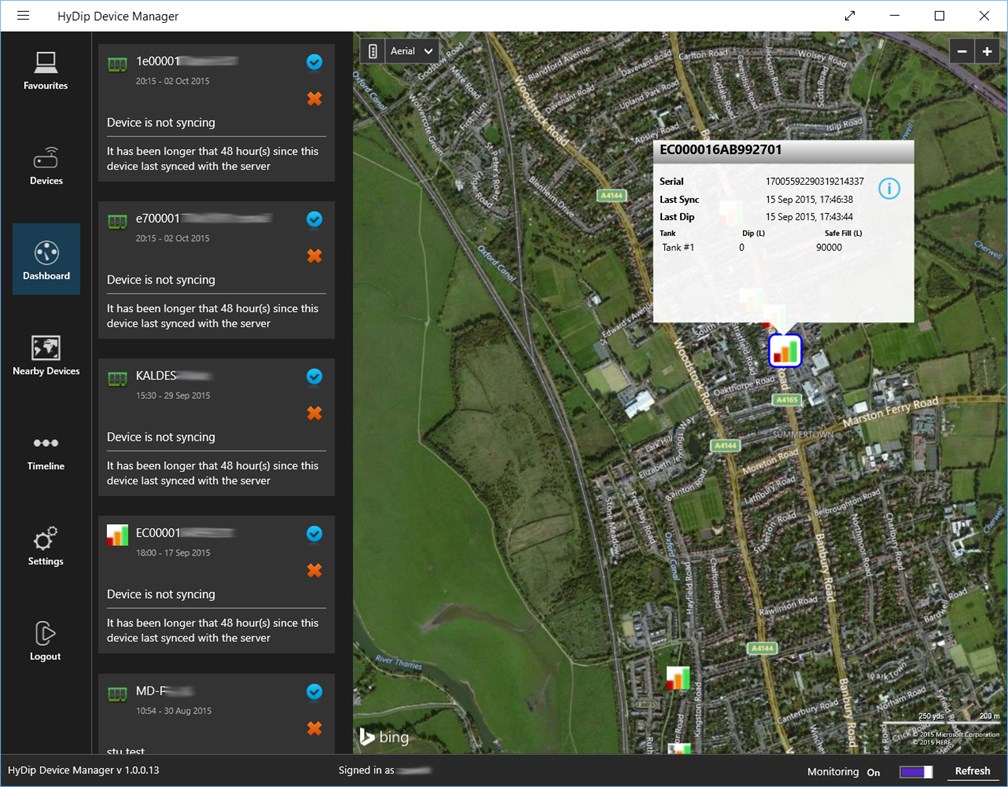The image size is (1008, 787).
Task: Click the e700001 device icon
Action: tap(117, 222)
